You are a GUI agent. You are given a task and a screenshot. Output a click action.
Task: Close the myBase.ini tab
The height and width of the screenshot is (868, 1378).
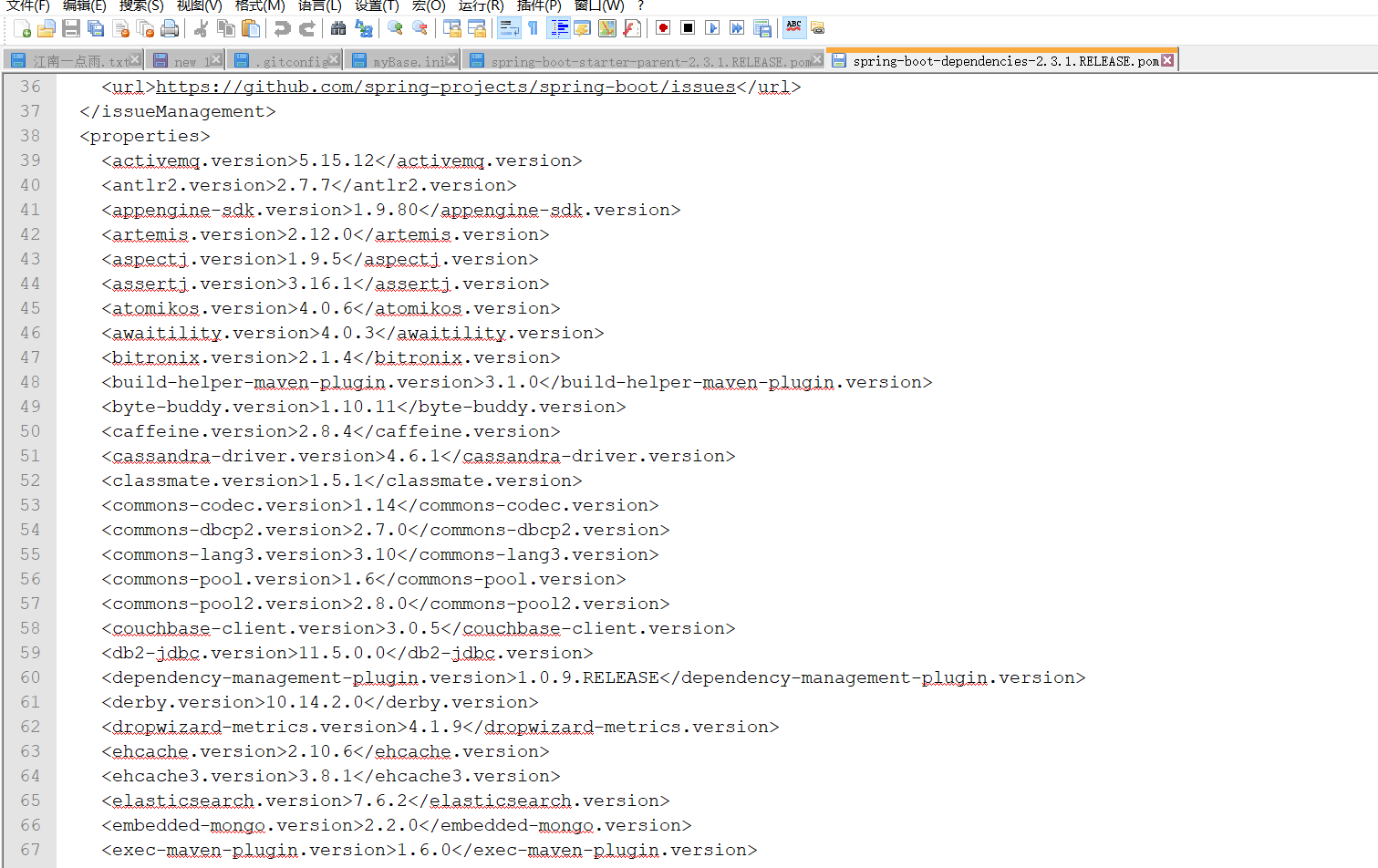pyautogui.click(x=451, y=59)
